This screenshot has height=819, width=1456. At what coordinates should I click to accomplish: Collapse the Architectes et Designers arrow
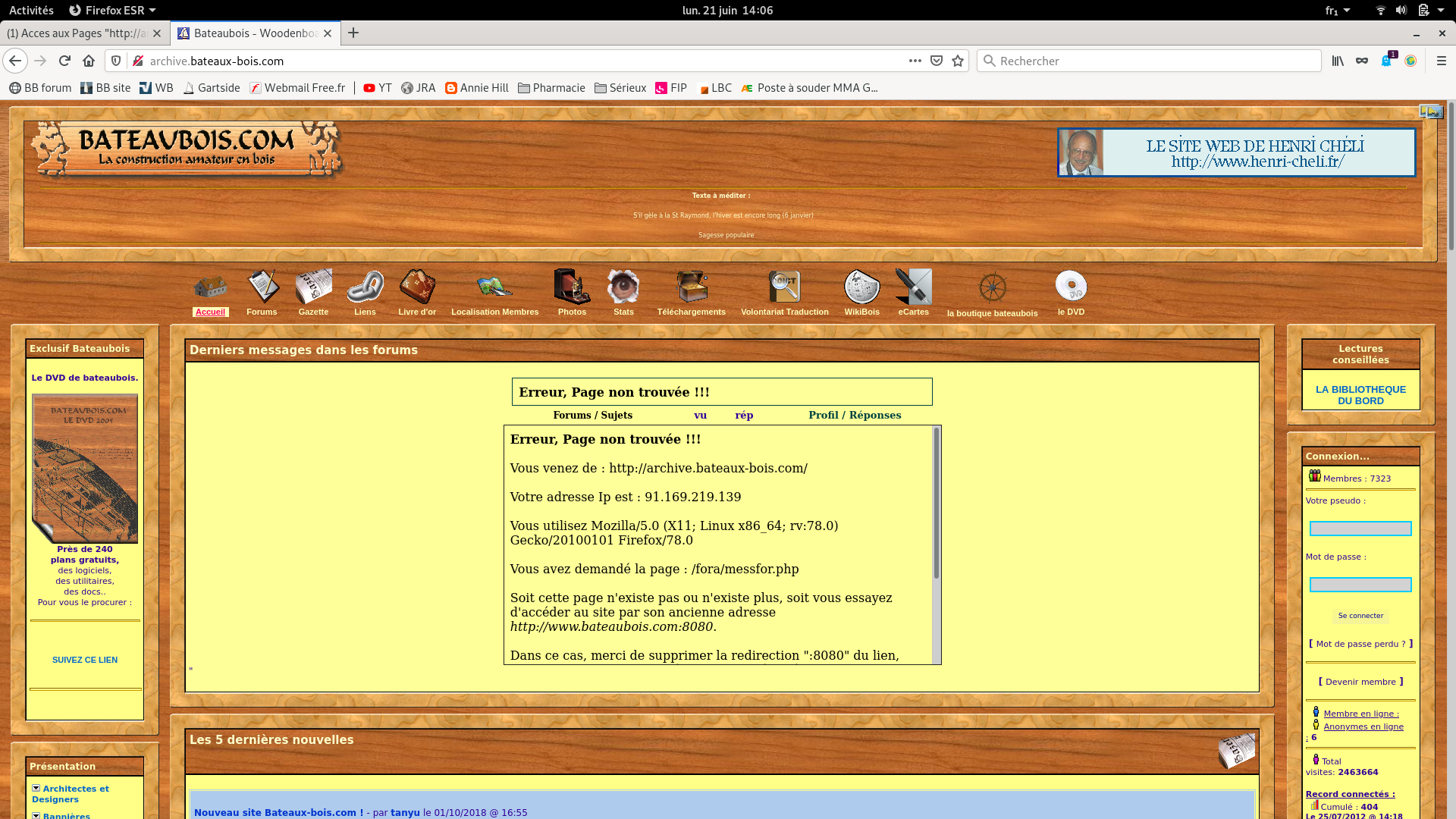pyautogui.click(x=36, y=788)
